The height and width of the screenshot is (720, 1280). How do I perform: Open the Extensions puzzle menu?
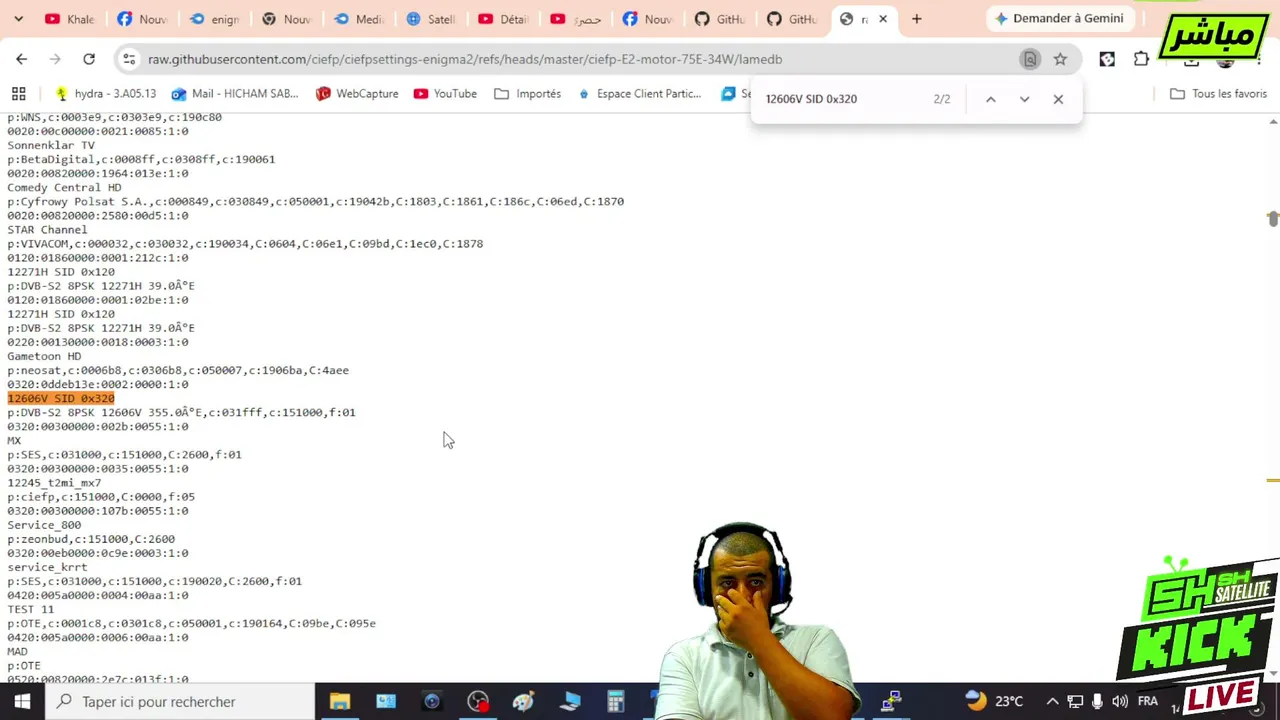coord(1141,59)
